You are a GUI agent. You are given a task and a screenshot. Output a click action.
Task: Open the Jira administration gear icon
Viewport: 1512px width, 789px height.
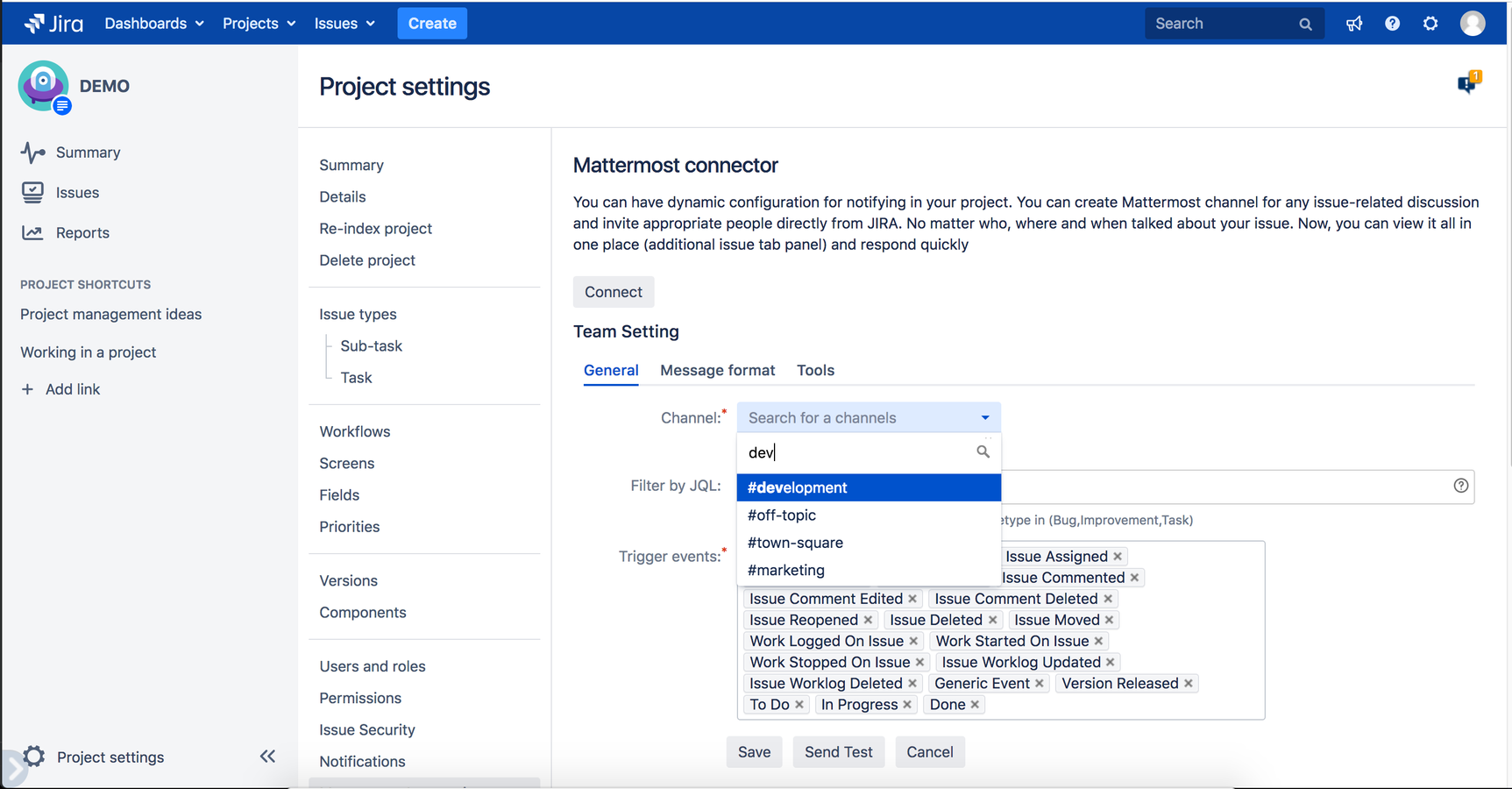pos(1430,24)
